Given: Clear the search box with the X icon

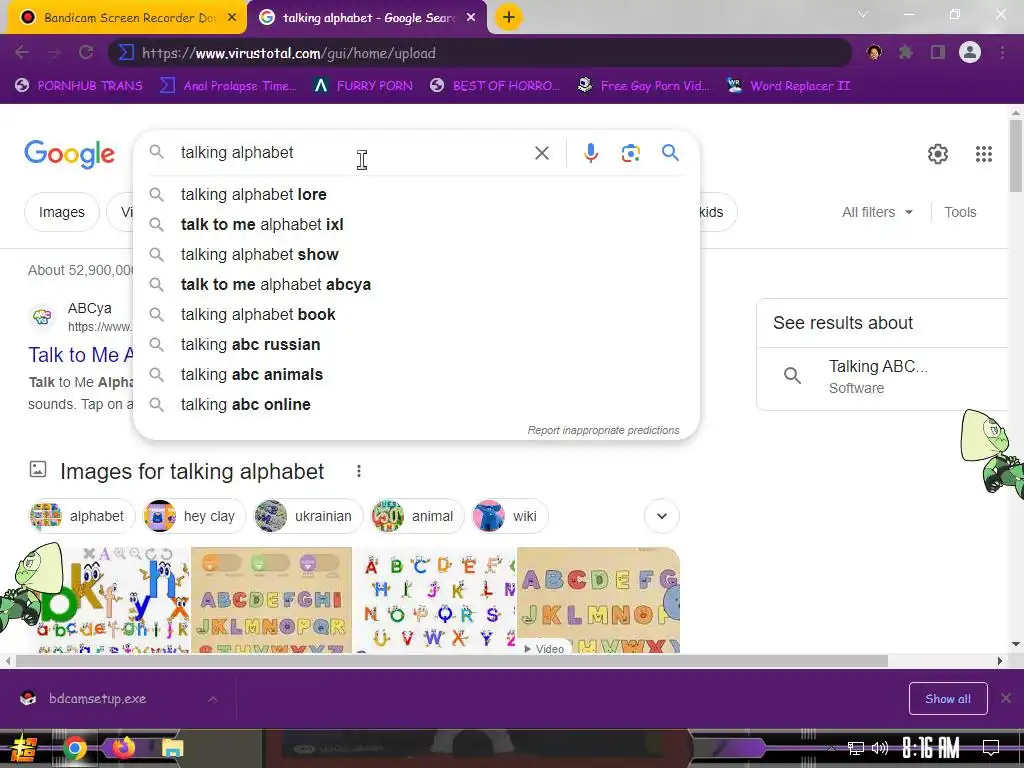Looking at the screenshot, I should 541,153.
